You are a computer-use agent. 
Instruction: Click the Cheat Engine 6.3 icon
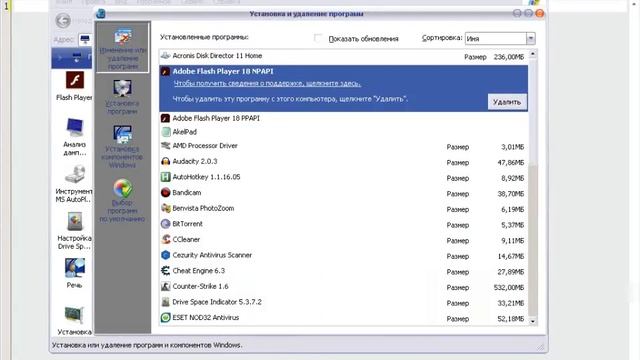tap(165, 271)
